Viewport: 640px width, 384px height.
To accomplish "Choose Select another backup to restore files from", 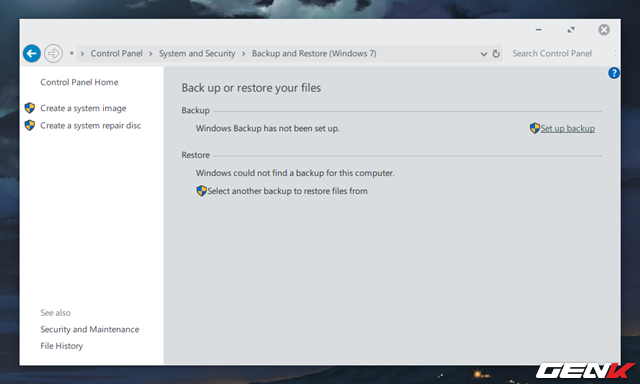I will [287, 191].
